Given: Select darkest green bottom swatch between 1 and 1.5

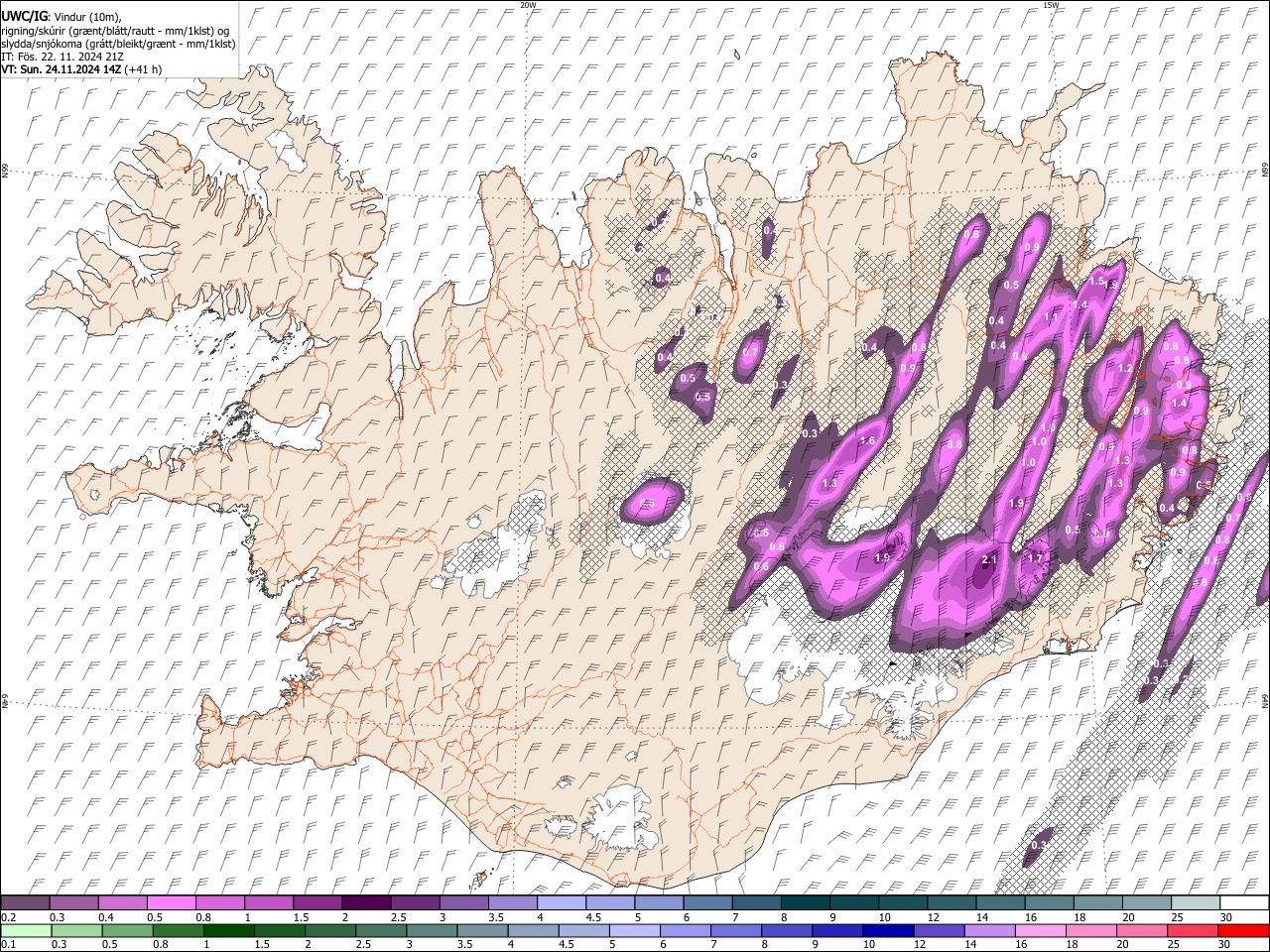Looking at the screenshot, I should (x=230, y=930).
